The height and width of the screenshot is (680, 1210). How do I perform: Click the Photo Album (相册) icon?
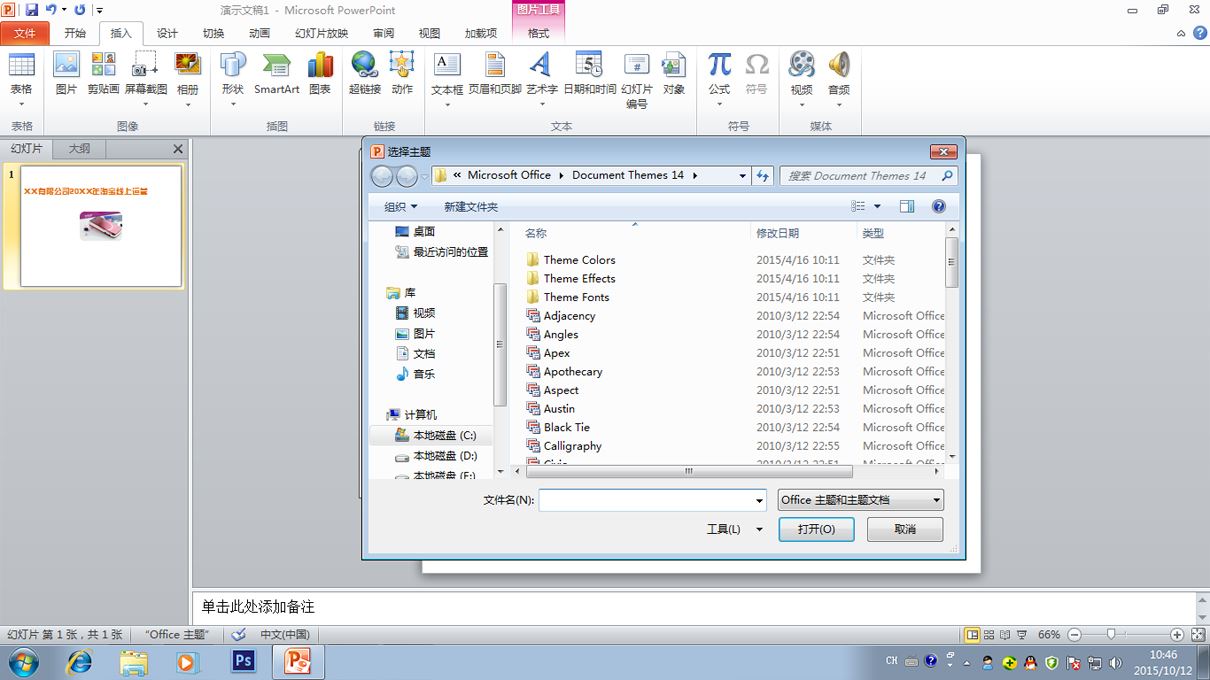click(x=188, y=78)
